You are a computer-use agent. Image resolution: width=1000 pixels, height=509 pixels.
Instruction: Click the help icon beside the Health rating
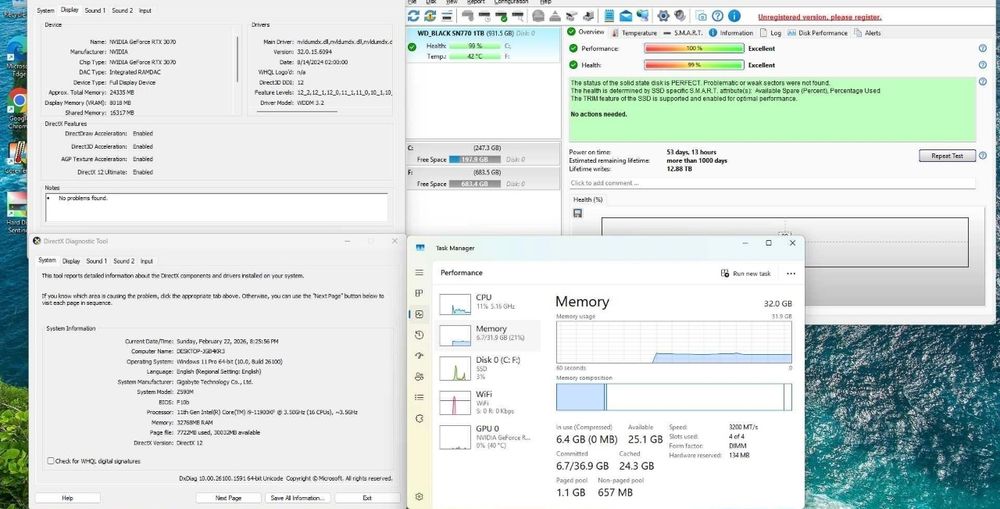point(983,65)
